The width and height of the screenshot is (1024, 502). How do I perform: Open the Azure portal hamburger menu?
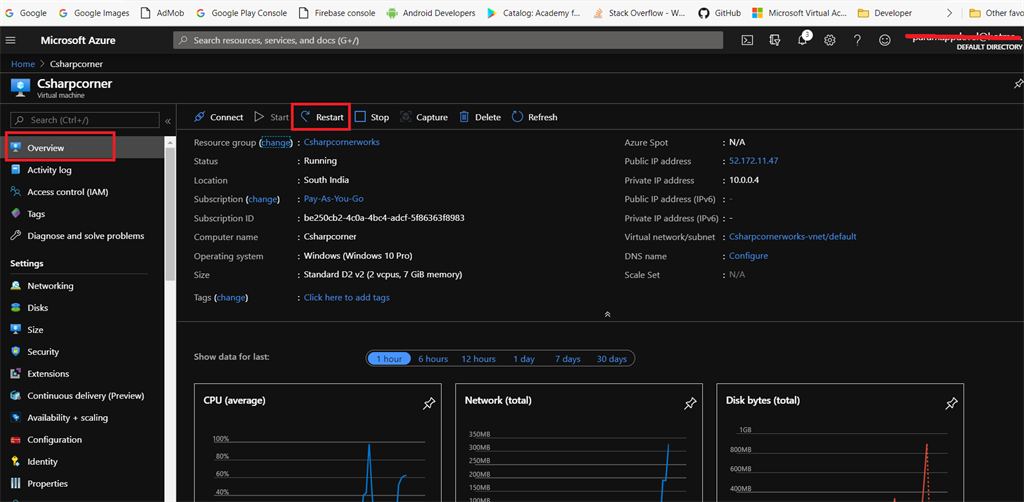pyautogui.click(x=10, y=40)
